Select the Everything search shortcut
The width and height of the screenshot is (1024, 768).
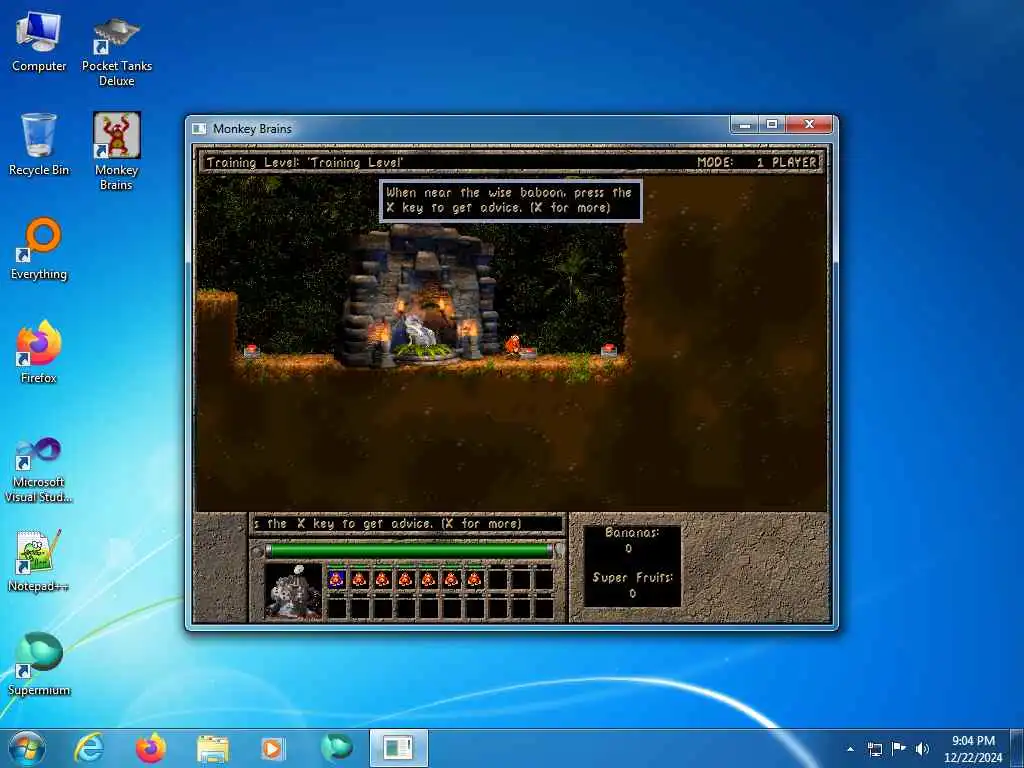(39, 249)
